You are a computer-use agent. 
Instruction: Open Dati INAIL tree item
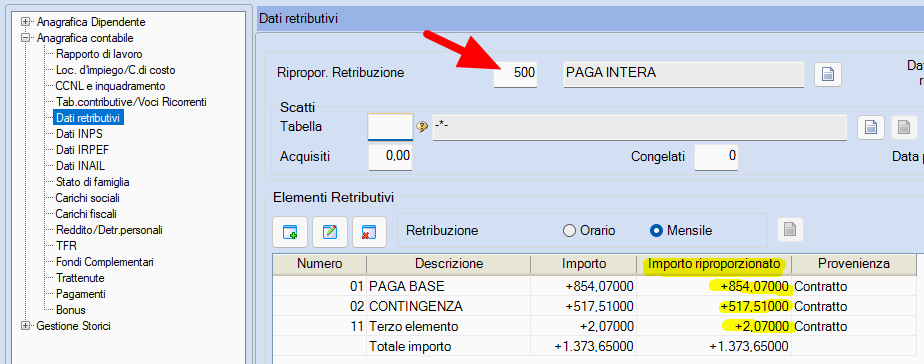(x=80, y=166)
